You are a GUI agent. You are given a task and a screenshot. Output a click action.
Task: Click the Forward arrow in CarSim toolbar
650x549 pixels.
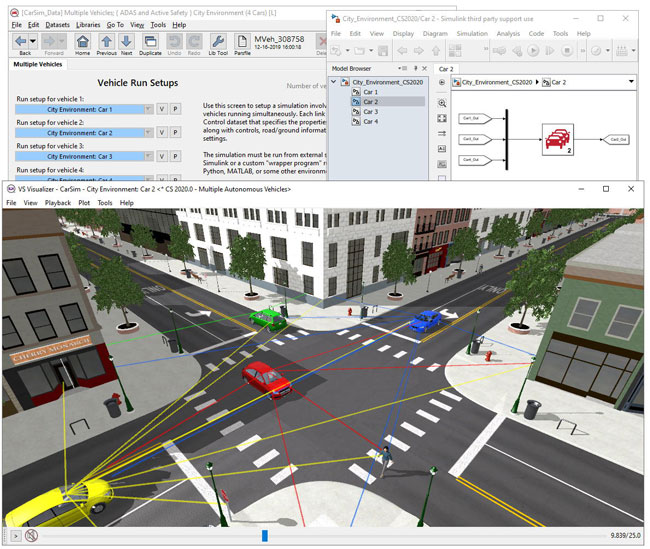click(x=49, y=41)
